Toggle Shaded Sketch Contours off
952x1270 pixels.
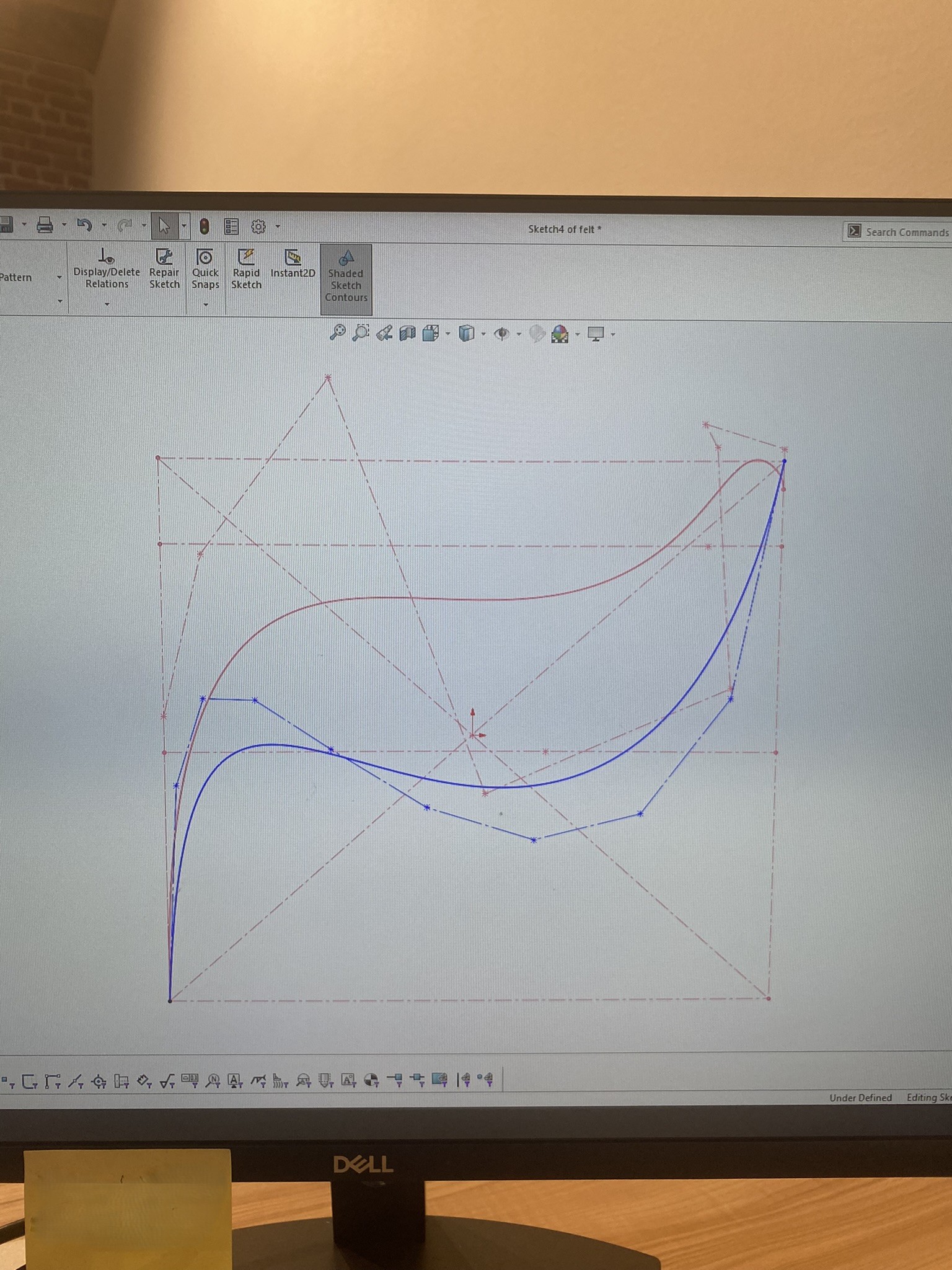pos(346,277)
